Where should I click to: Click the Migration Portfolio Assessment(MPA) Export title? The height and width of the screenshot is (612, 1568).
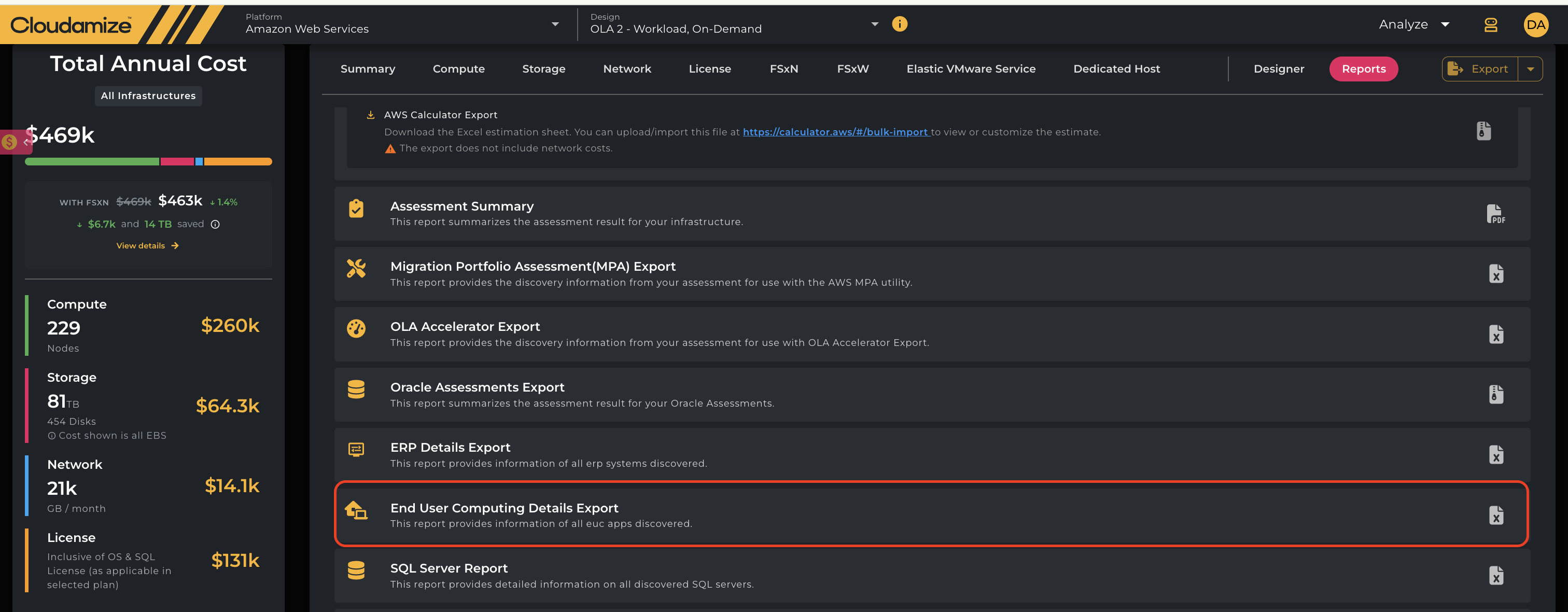533,266
